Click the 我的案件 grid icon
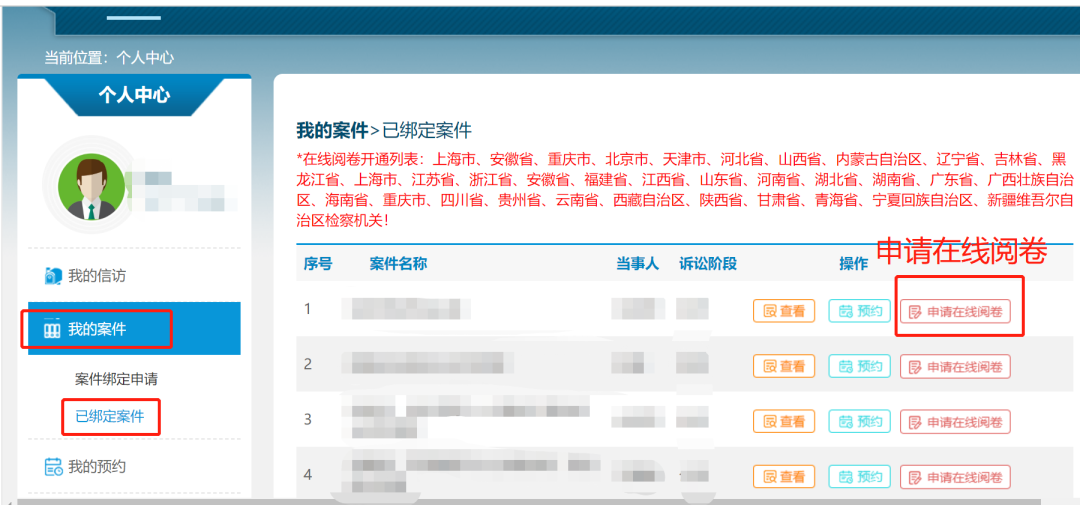 (53, 330)
